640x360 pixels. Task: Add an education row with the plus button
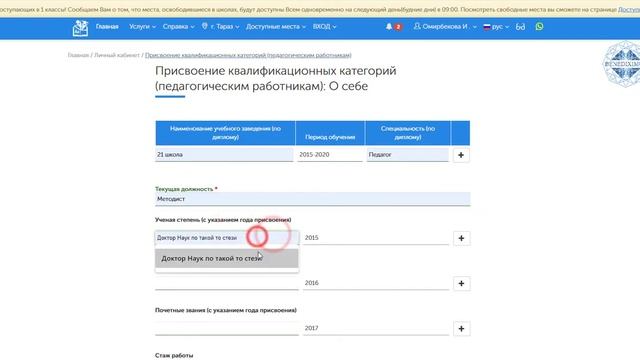click(461, 155)
